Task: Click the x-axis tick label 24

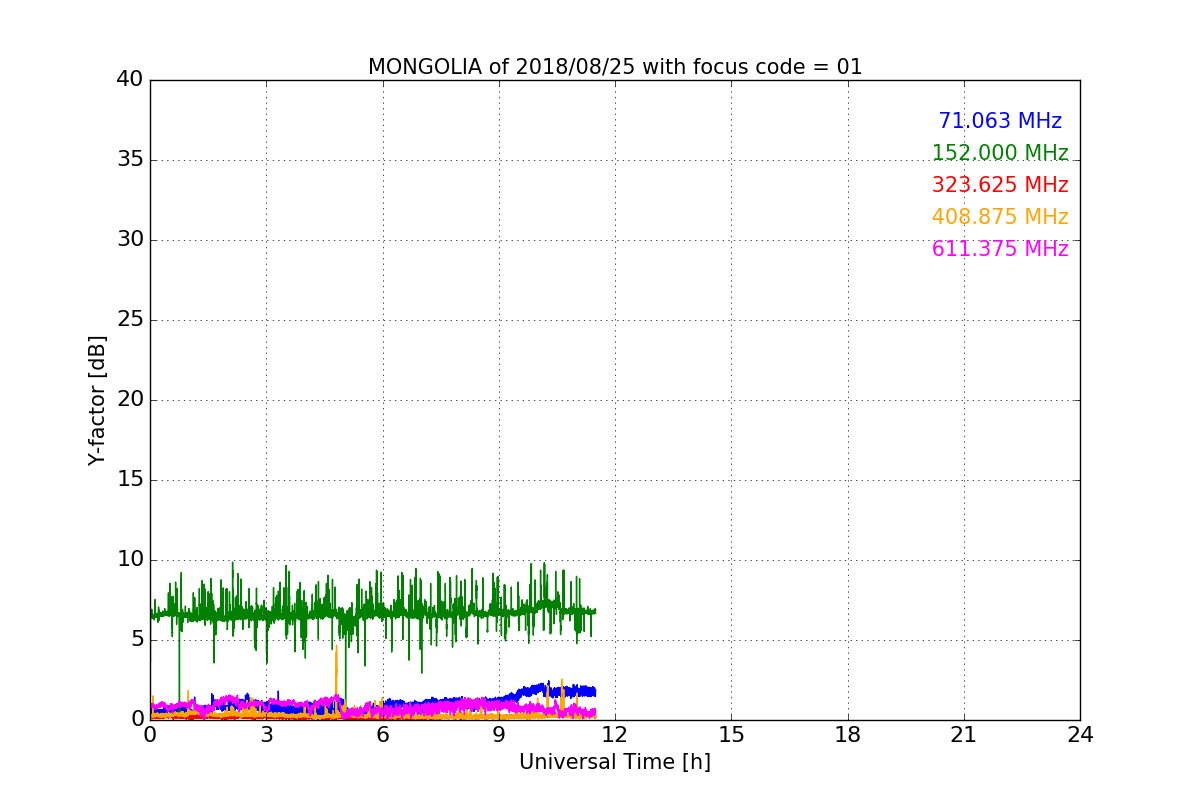Action: [1080, 735]
